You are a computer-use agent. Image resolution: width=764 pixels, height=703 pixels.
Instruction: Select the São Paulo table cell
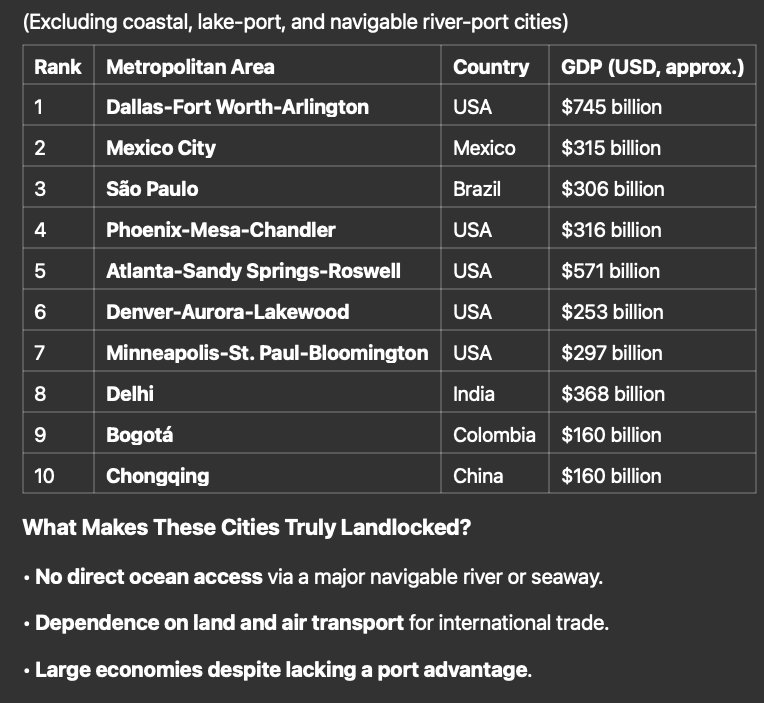tap(152, 189)
